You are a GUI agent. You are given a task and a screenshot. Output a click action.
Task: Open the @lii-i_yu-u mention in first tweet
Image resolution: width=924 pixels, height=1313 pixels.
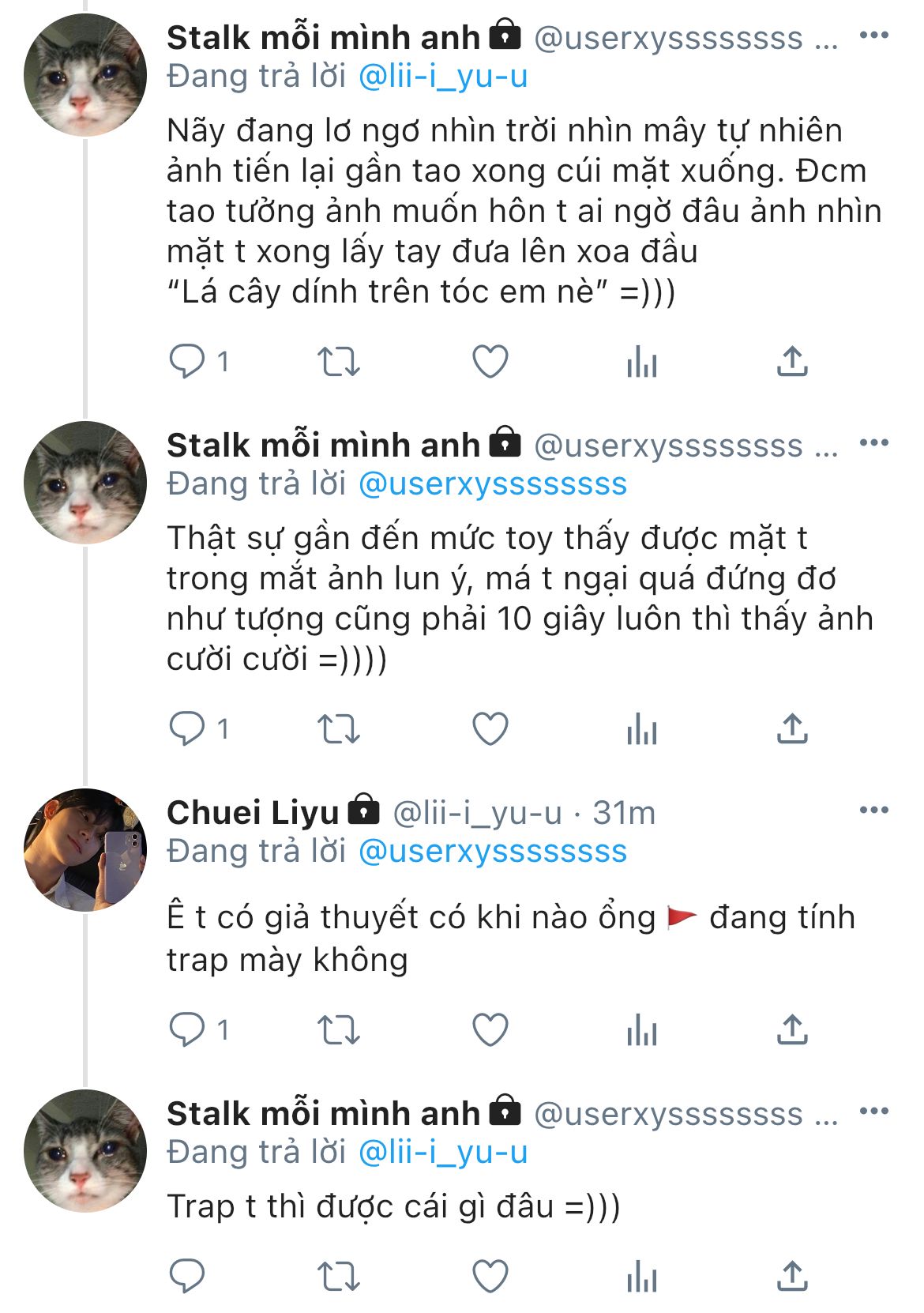pyautogui.click(x=443, y=77)
